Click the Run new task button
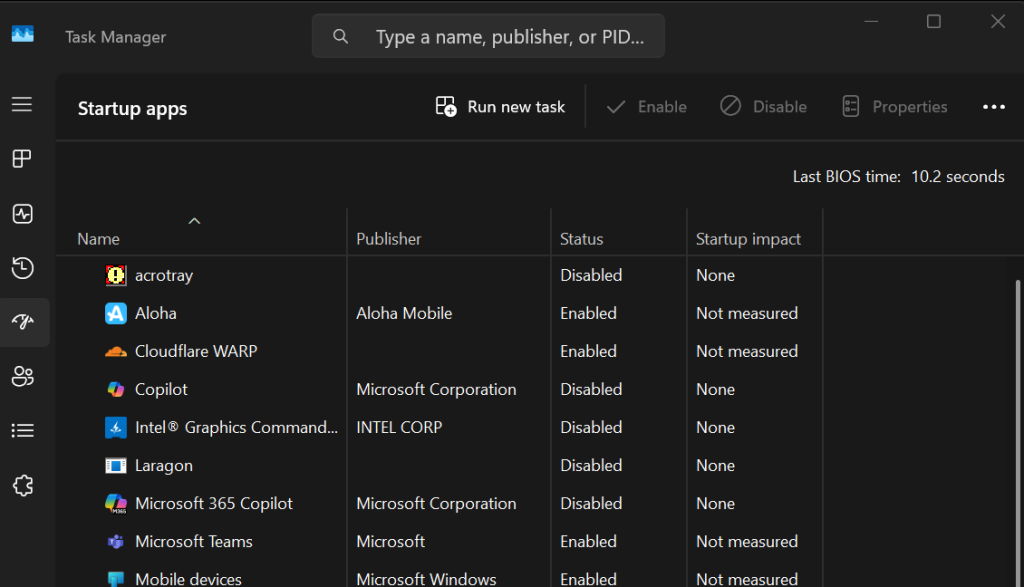The height and width of the screenshot is (587, 1024). [x=501, y=107]
